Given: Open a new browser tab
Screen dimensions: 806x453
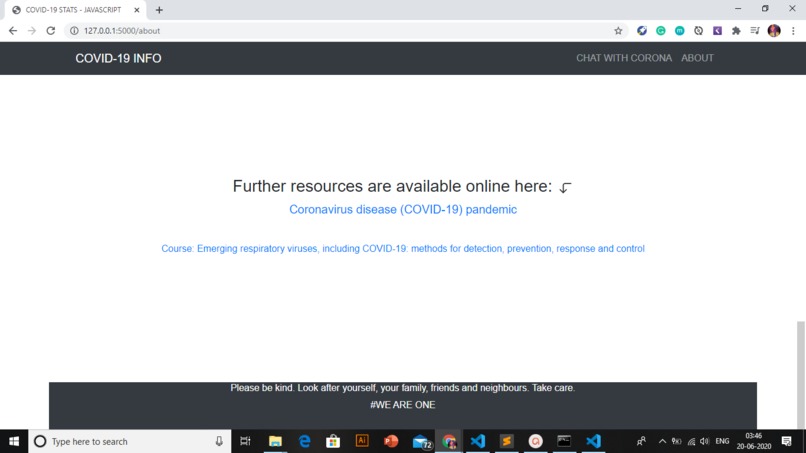Looking at the screenshot, I should 159,10.
